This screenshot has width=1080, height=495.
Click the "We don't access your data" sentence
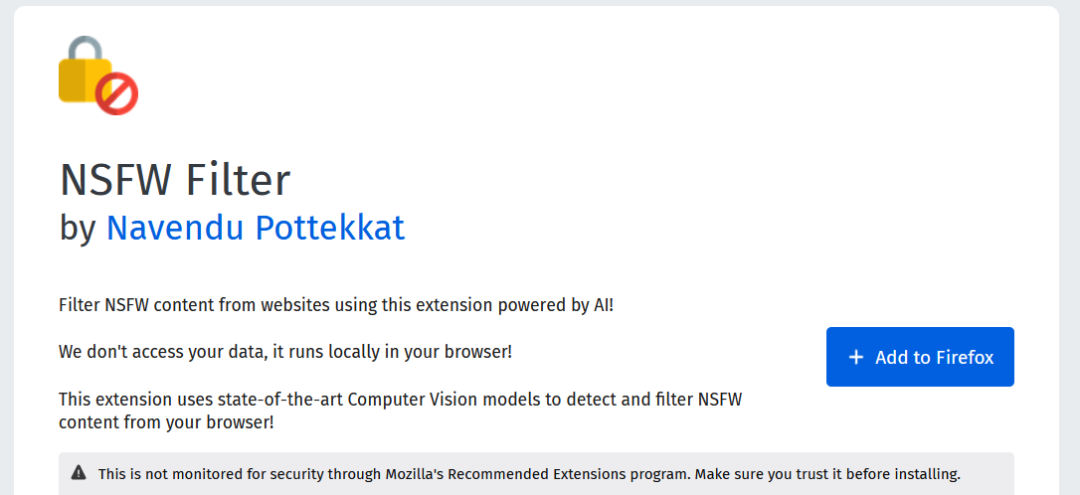click(x=285, y=352)
